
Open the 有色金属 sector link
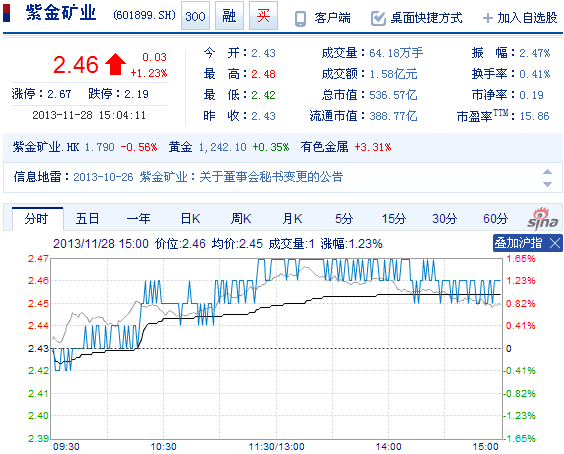coord(324,147)
